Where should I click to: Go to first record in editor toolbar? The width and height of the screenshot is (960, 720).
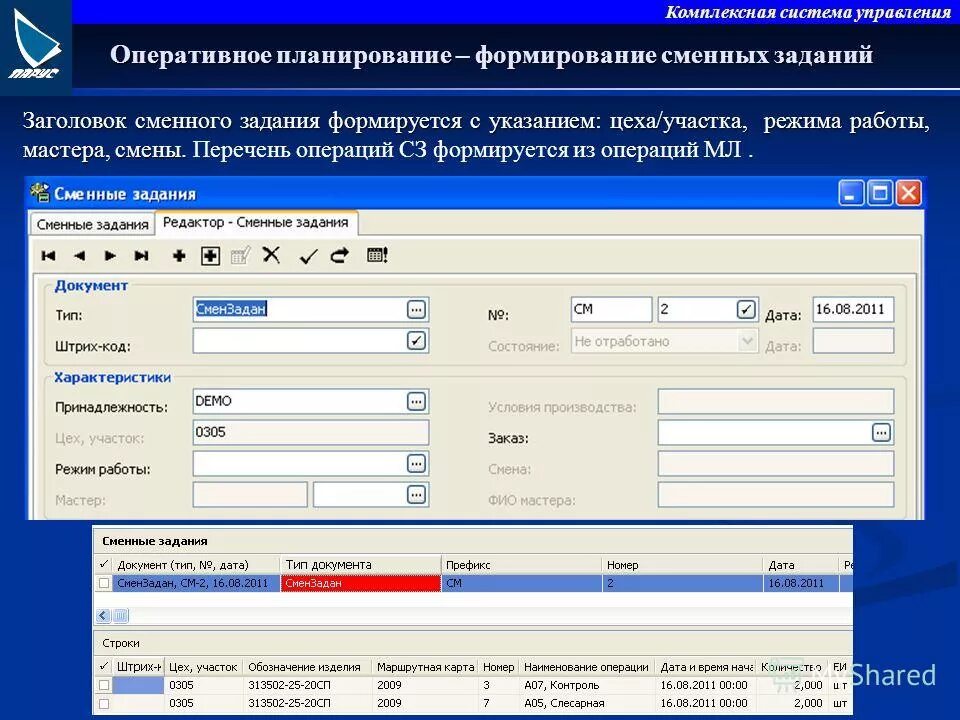pyautogui.click(x=48, y=256)
